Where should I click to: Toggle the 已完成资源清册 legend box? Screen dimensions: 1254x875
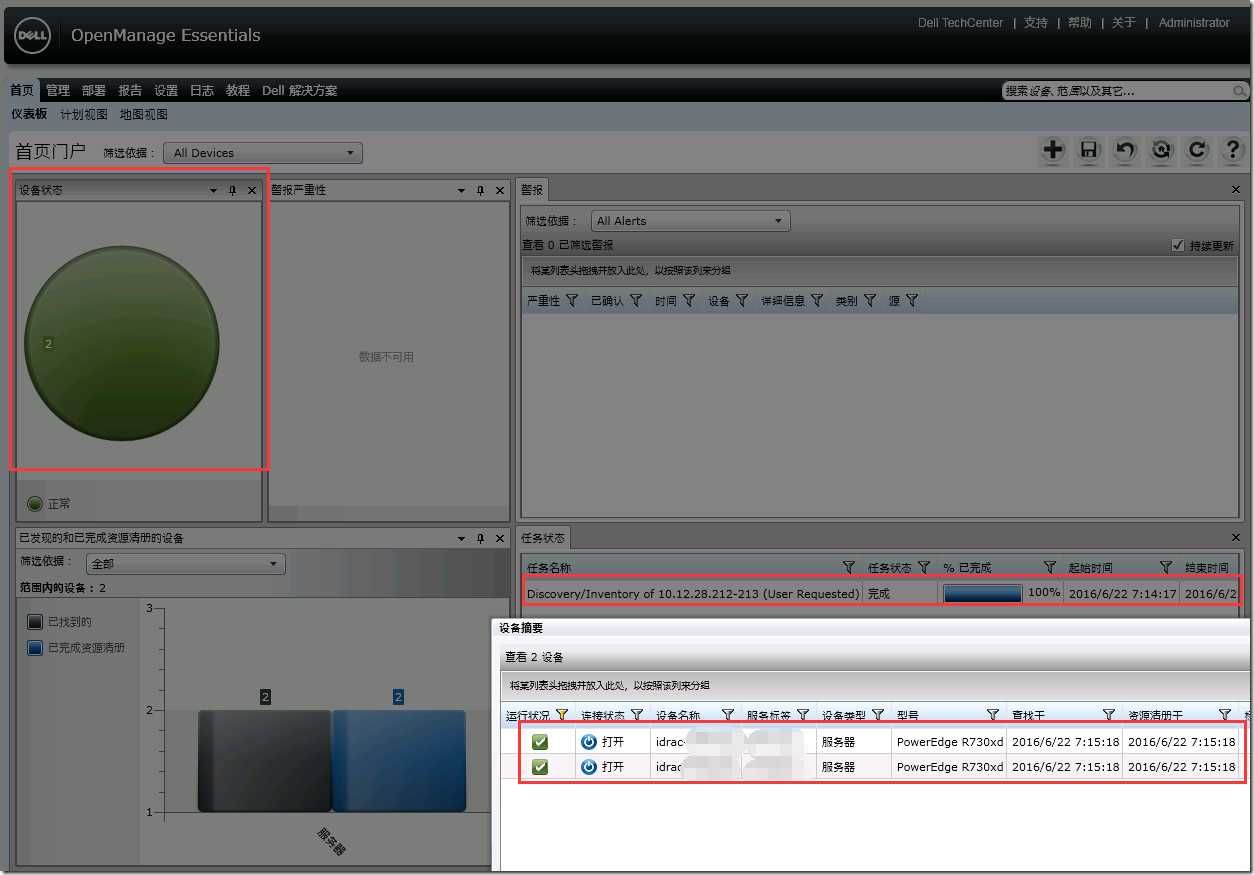[x=35, y=648]
